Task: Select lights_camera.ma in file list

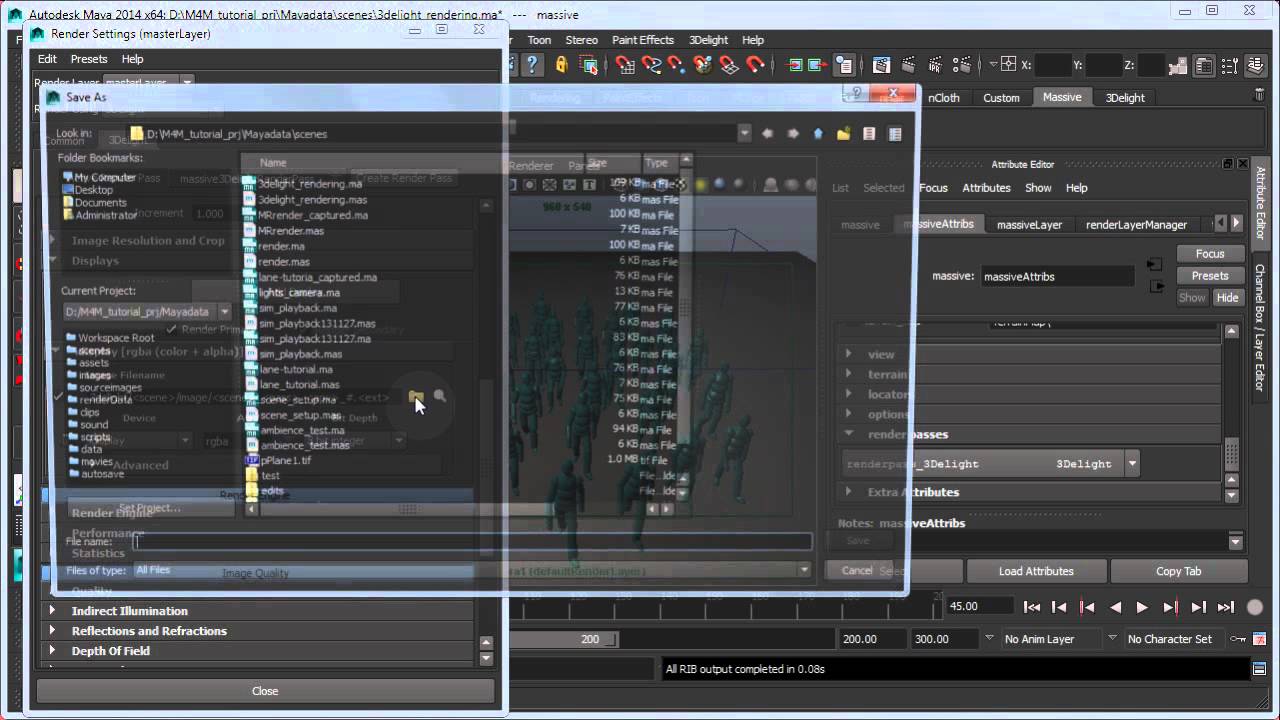Action: point(299,293)
